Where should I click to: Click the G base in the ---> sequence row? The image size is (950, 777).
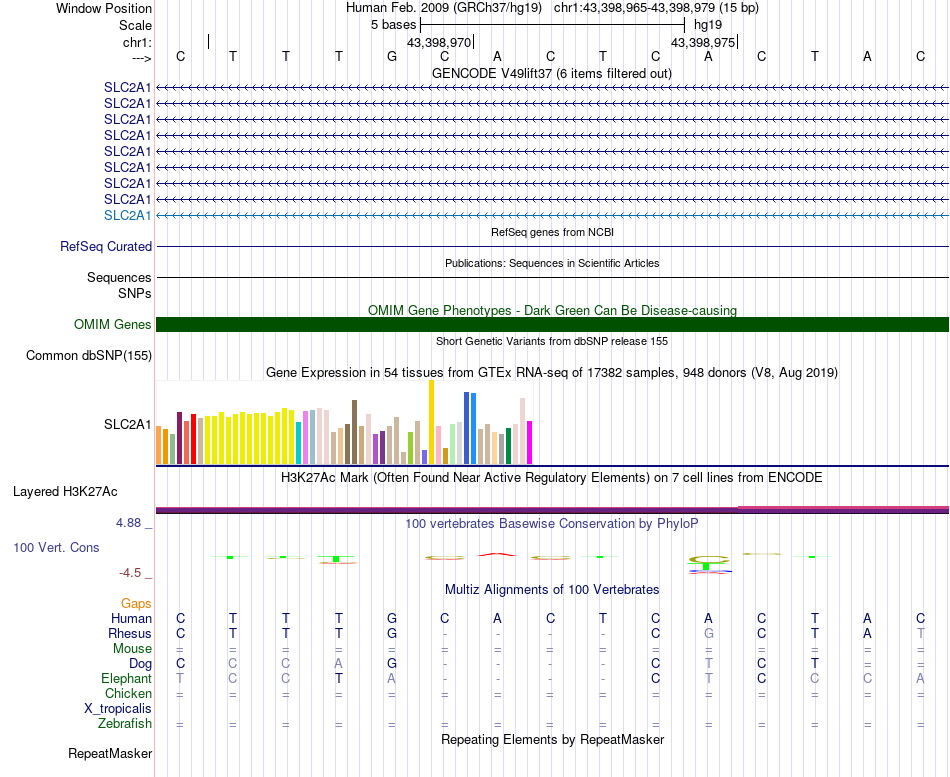coord(392,56)
